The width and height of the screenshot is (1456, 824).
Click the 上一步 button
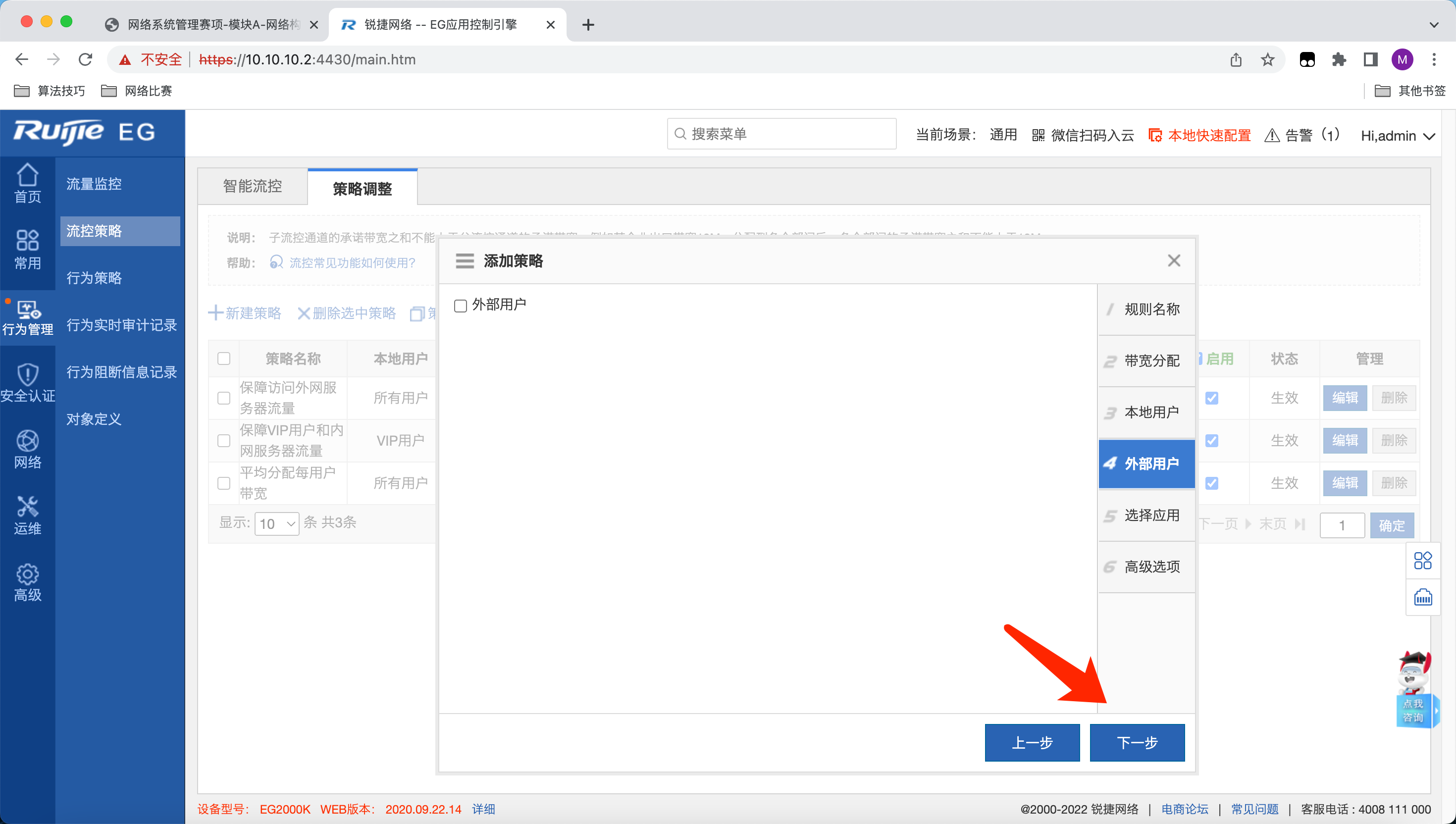click(1032, 742)
